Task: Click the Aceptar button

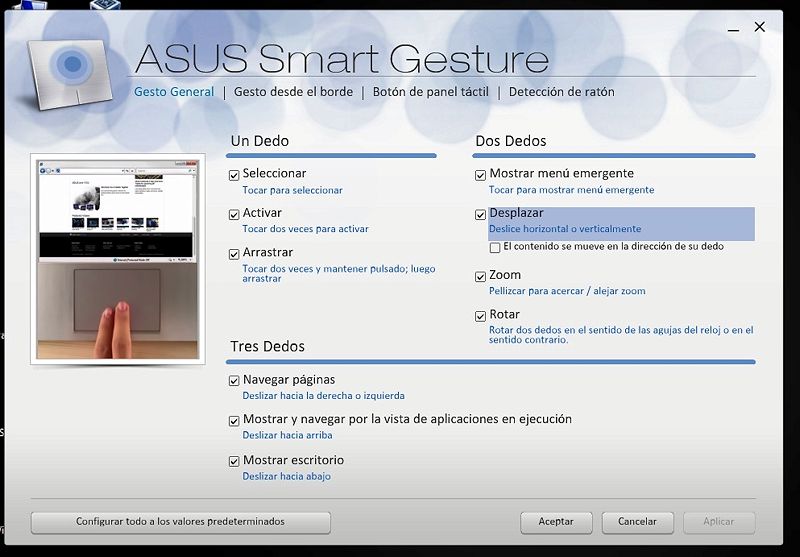Action: [x=556, y=522]
